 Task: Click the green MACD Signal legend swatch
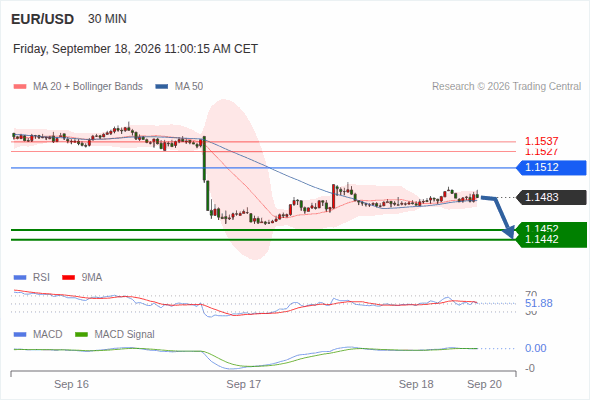(x=81, y=335)
